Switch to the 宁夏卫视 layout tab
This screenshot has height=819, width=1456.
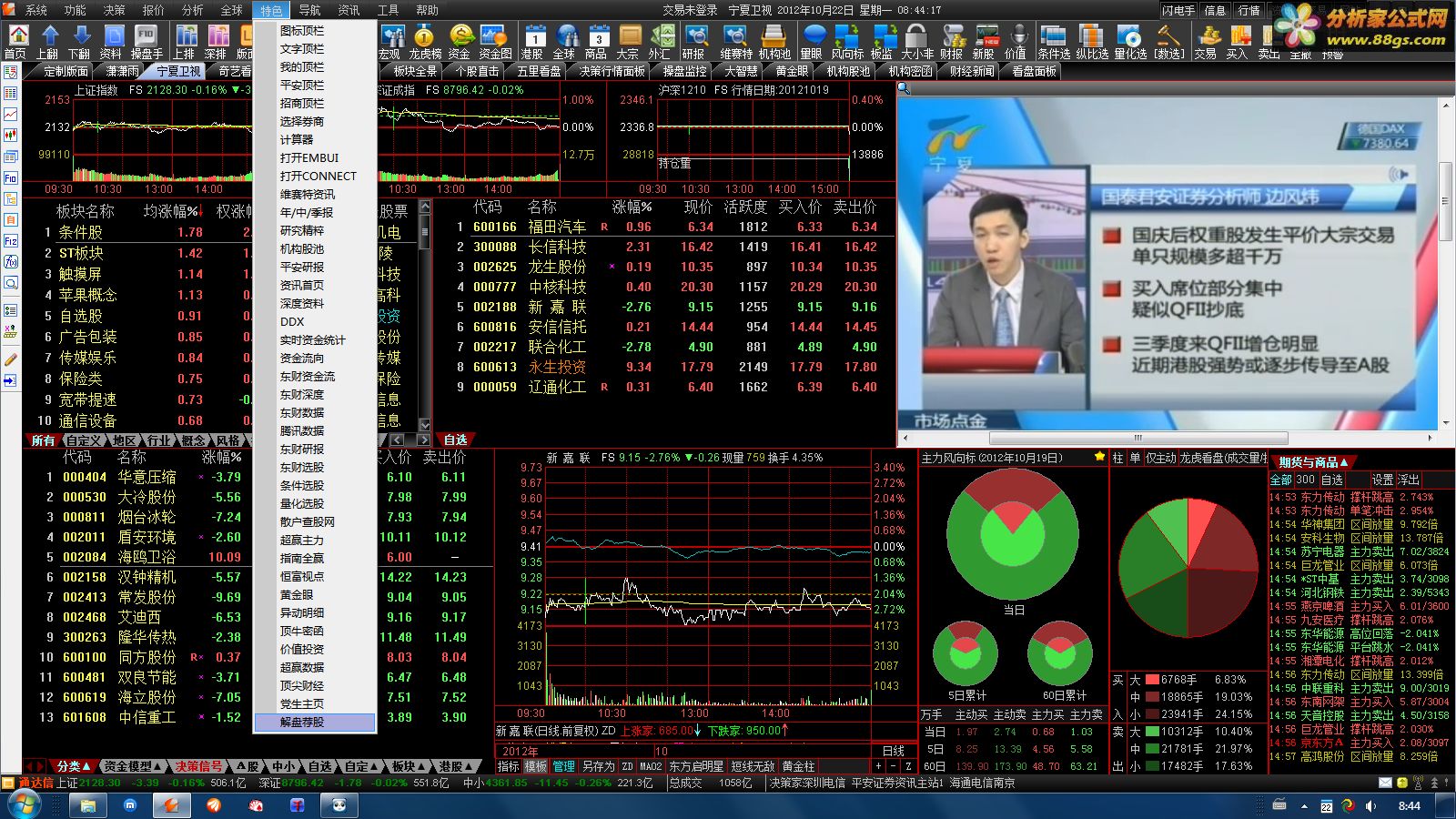(x=178, y=71)
